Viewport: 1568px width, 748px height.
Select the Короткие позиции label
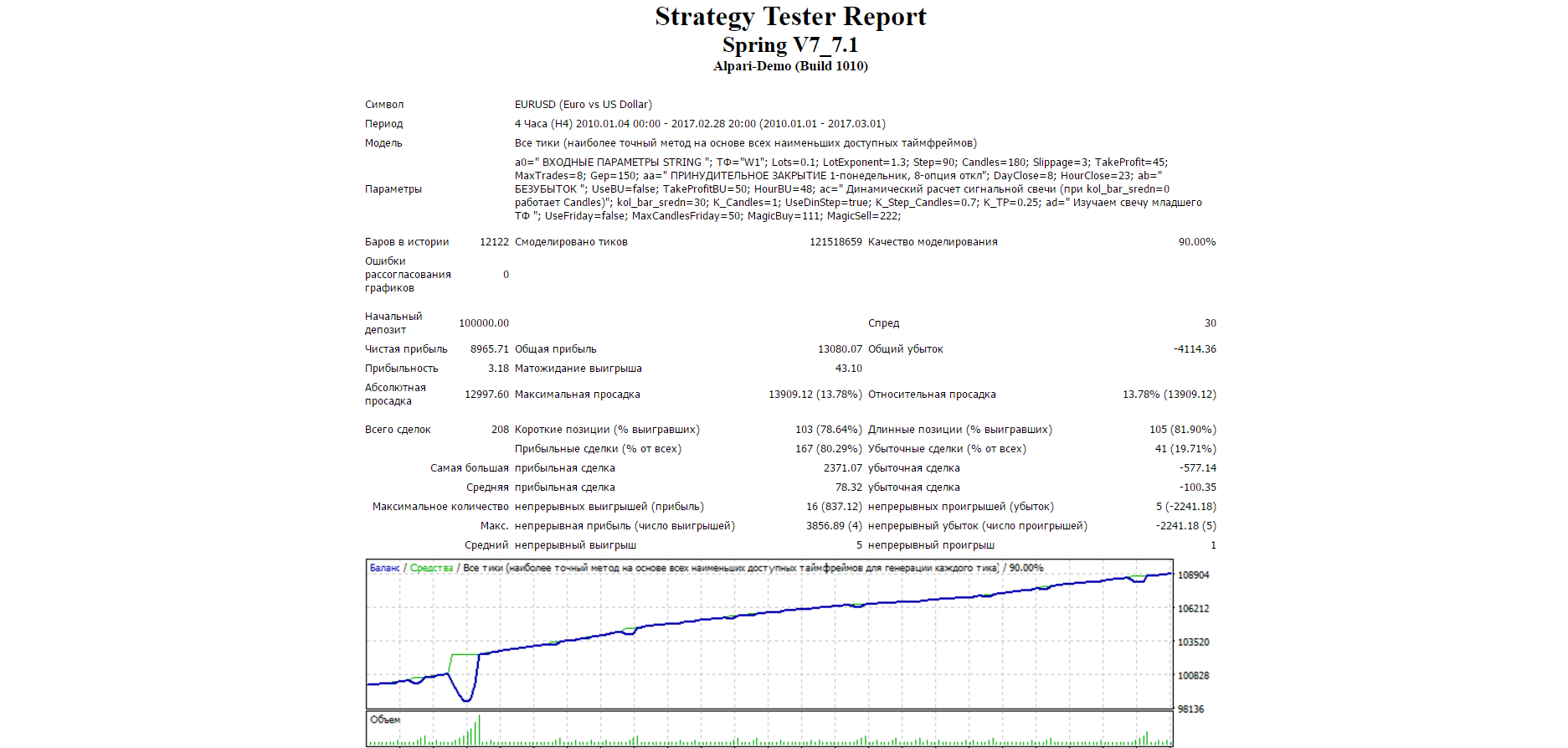click(x=607, y=430)
